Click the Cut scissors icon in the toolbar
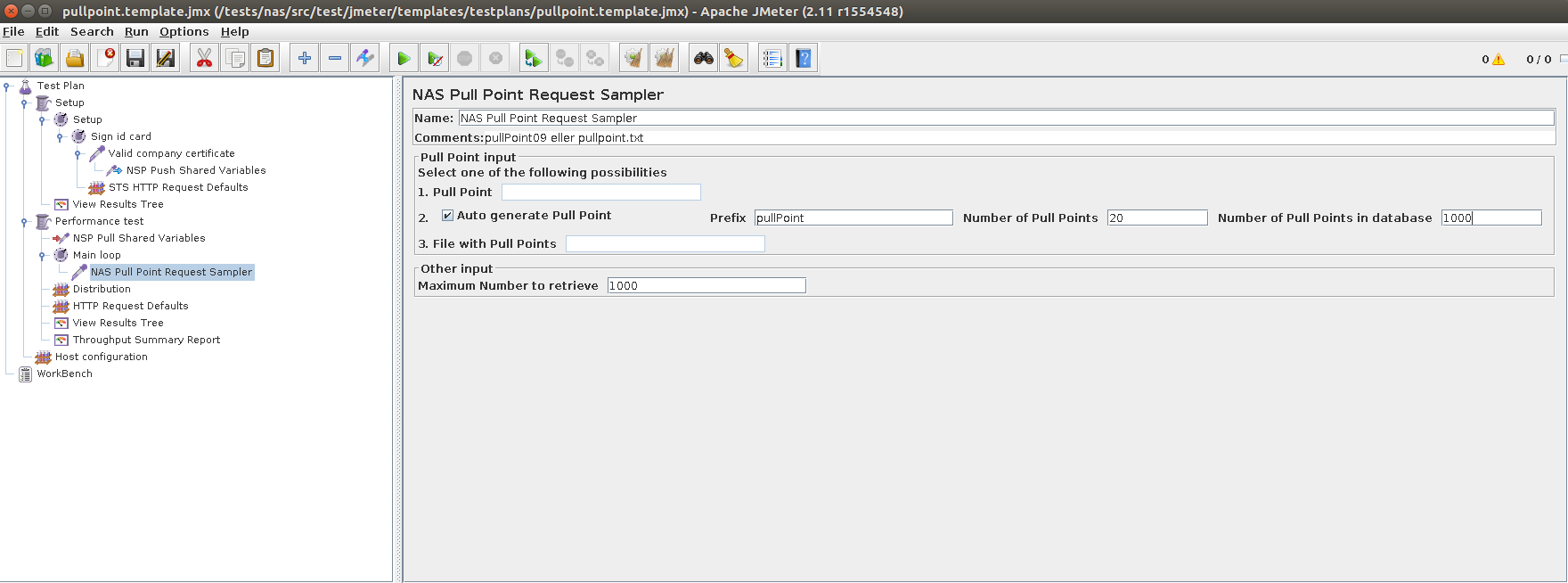Viewport: 1568px width, 583px height. (x=204, y=59)
